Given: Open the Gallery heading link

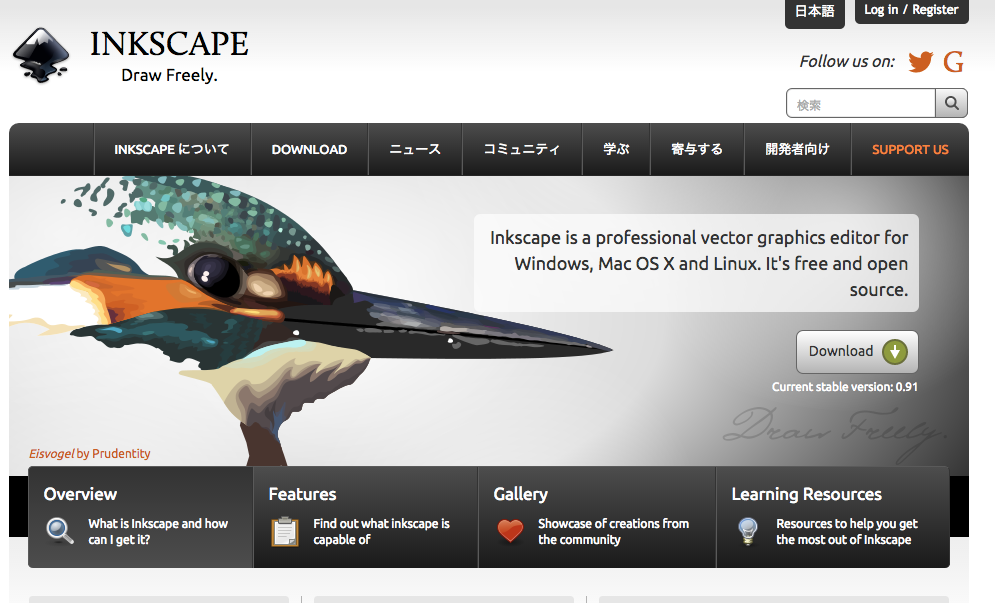Looking at the screenshot, I should coord(521,494).
